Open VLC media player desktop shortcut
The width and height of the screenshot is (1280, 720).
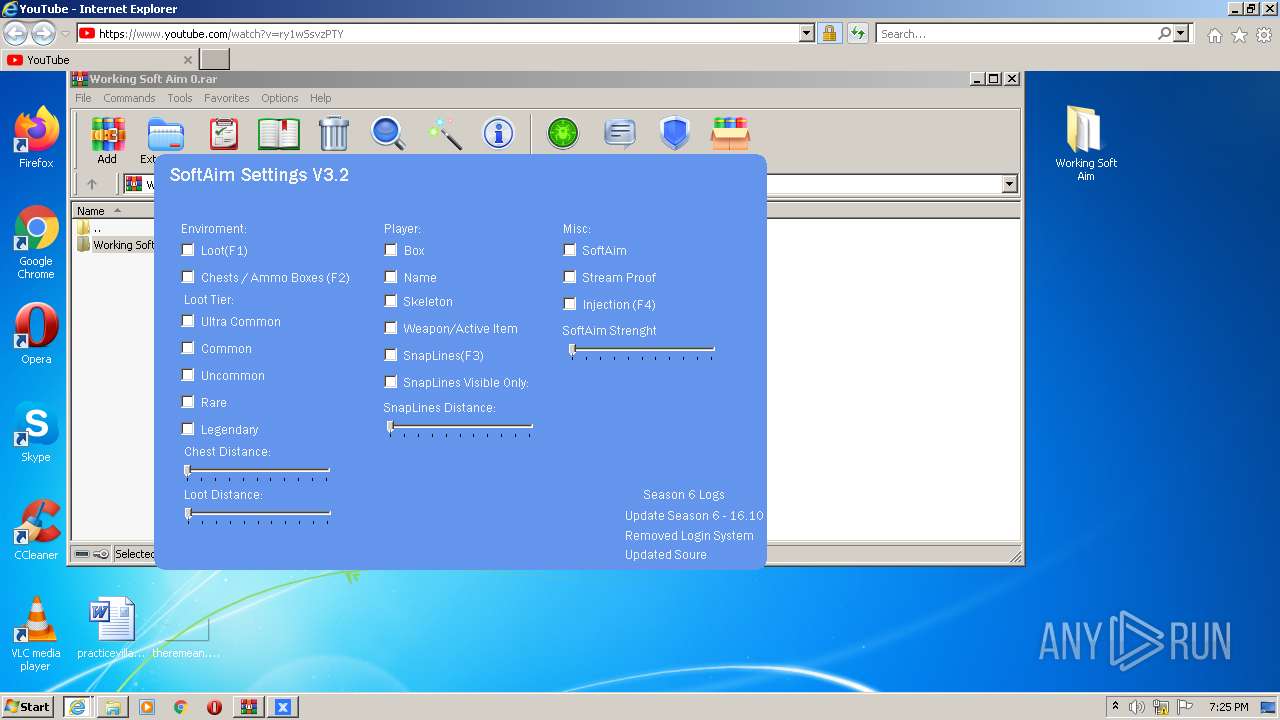point(36,634)
